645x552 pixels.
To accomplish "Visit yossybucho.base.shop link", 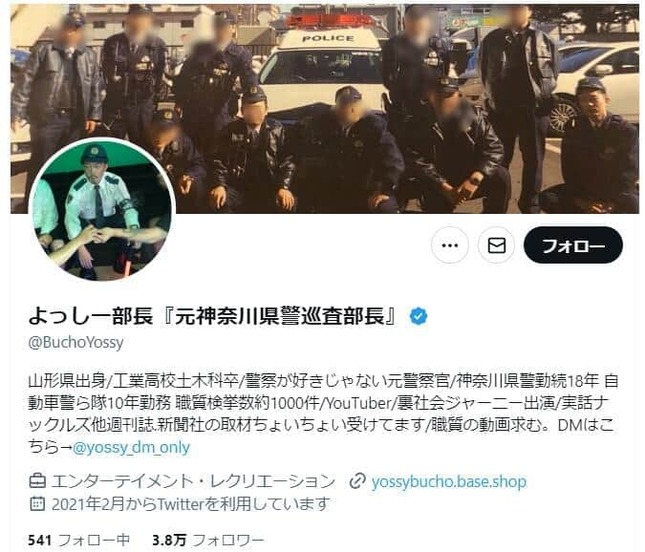I will coord(449,481).
